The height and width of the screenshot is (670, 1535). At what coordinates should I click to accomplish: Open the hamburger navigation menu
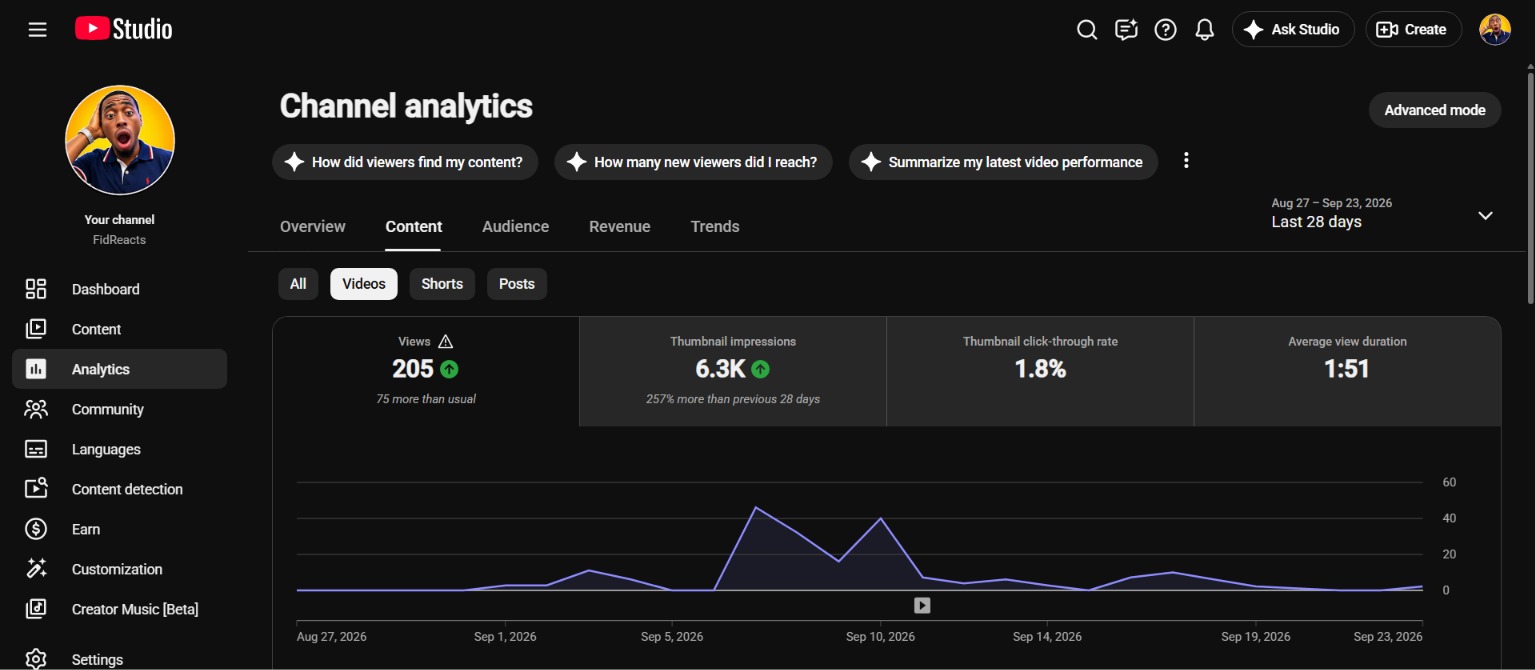[38, 30]
